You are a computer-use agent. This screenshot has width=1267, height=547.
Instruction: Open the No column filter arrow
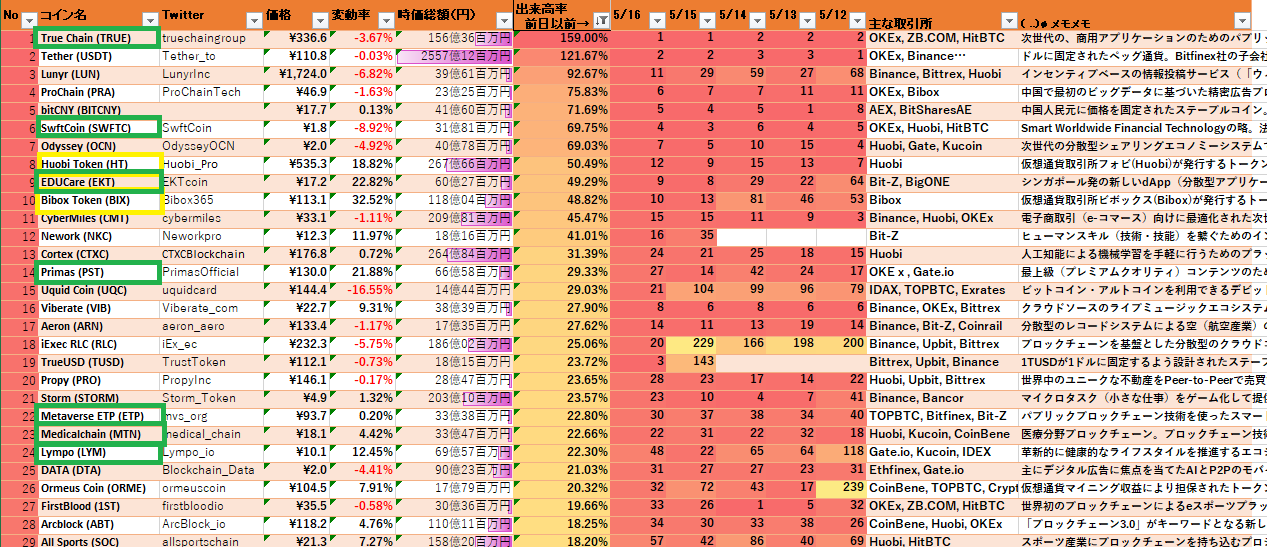coord(29,19)
